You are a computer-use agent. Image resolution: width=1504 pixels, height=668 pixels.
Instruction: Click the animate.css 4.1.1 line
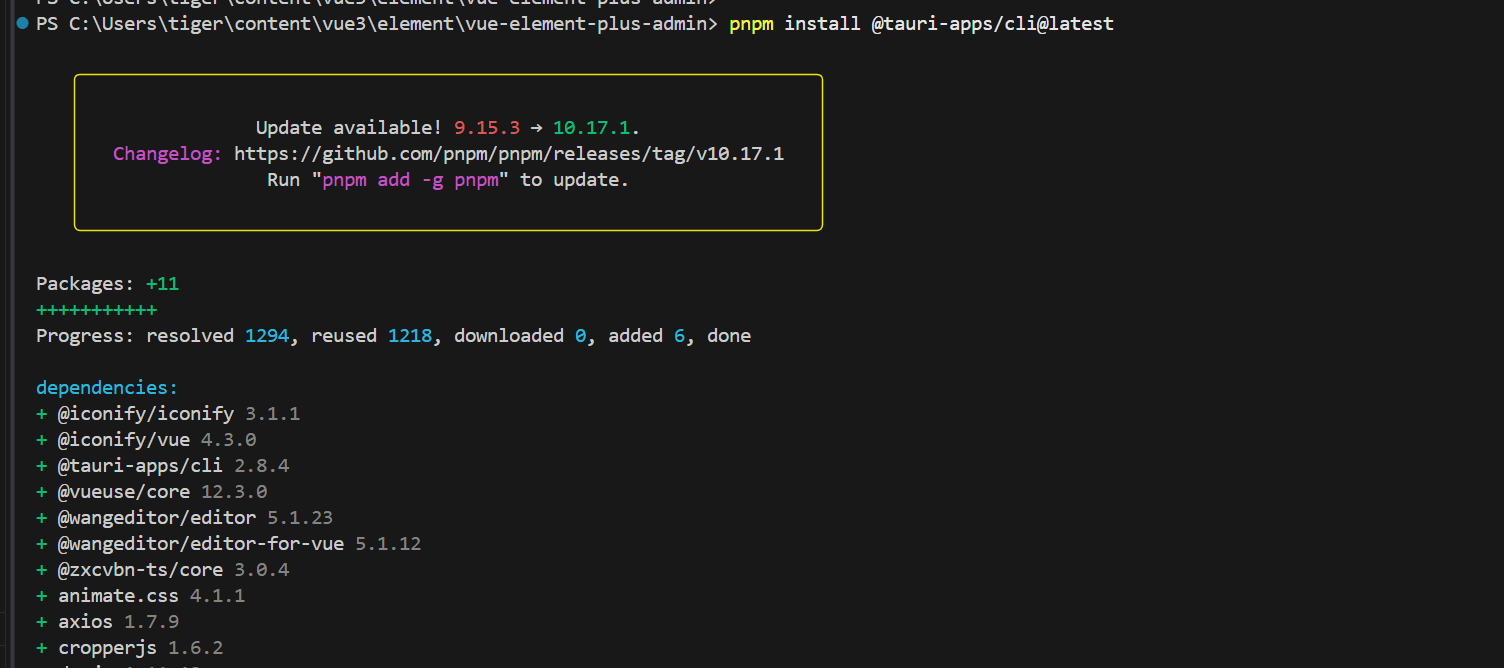pyautogui.click(x=141, y=596)
